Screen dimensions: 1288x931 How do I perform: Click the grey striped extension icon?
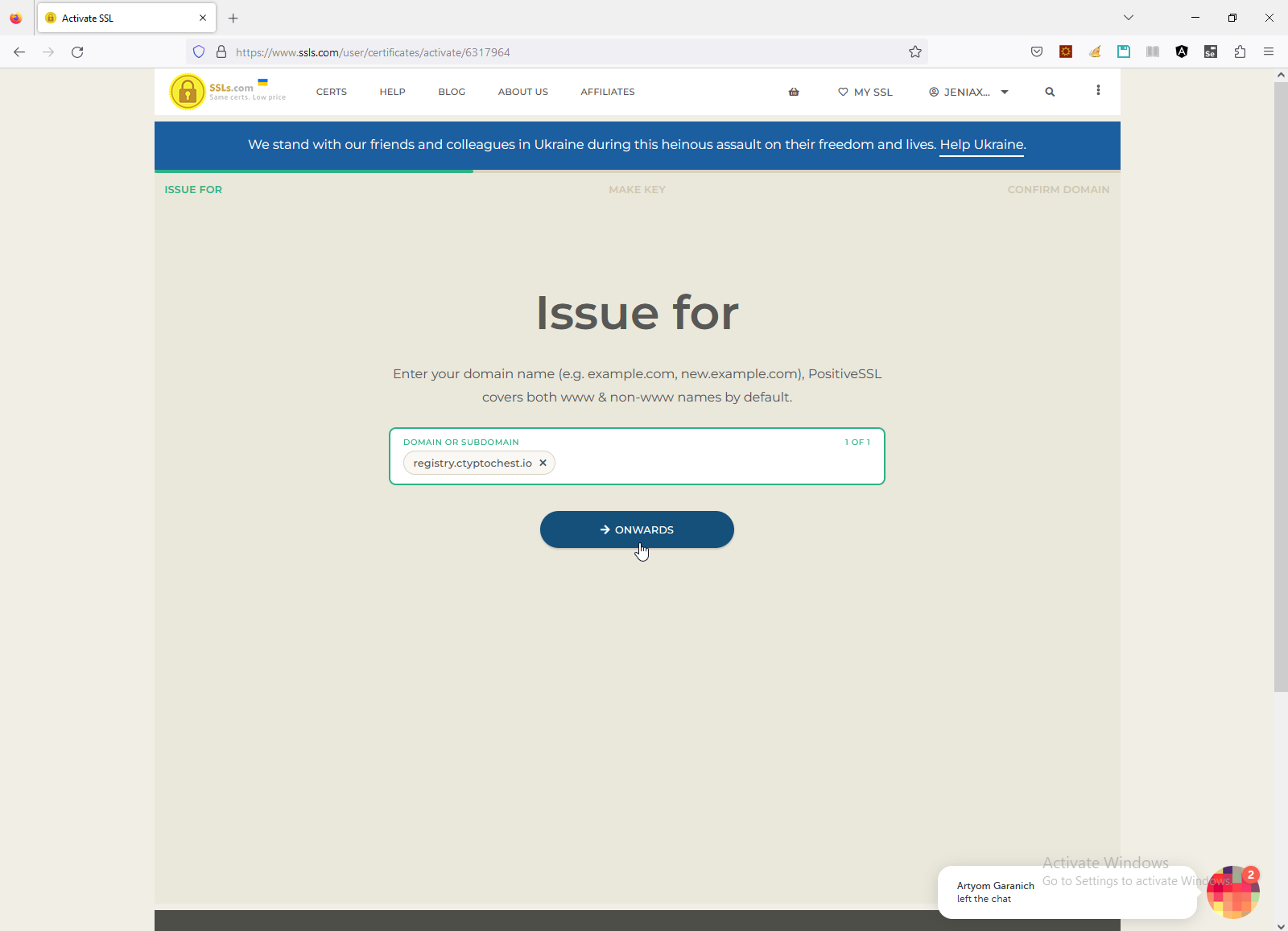[x=1153, y=52]
